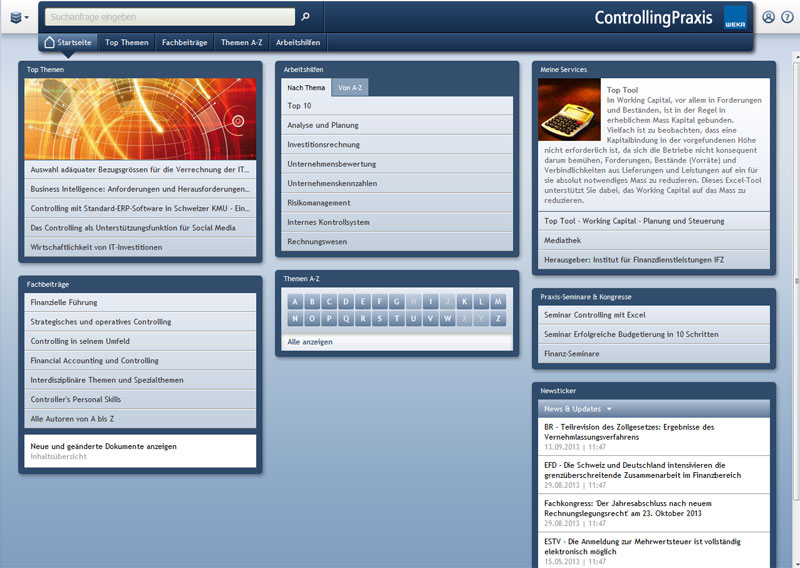Open the Top Themen globe banner image
Screen dimensions: 800x568
pos(140,119)
